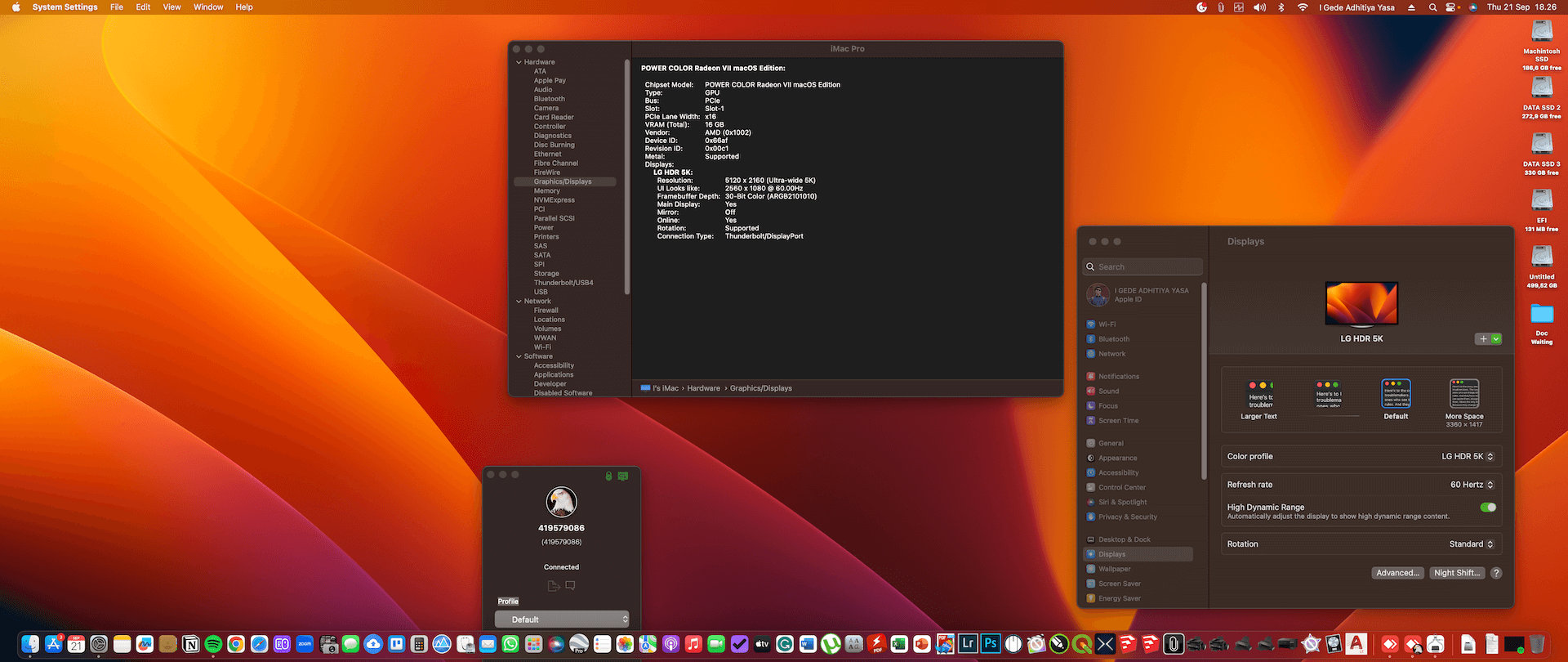
Task: Collapse the Software section in System Information
Action: tap(519, 356)
